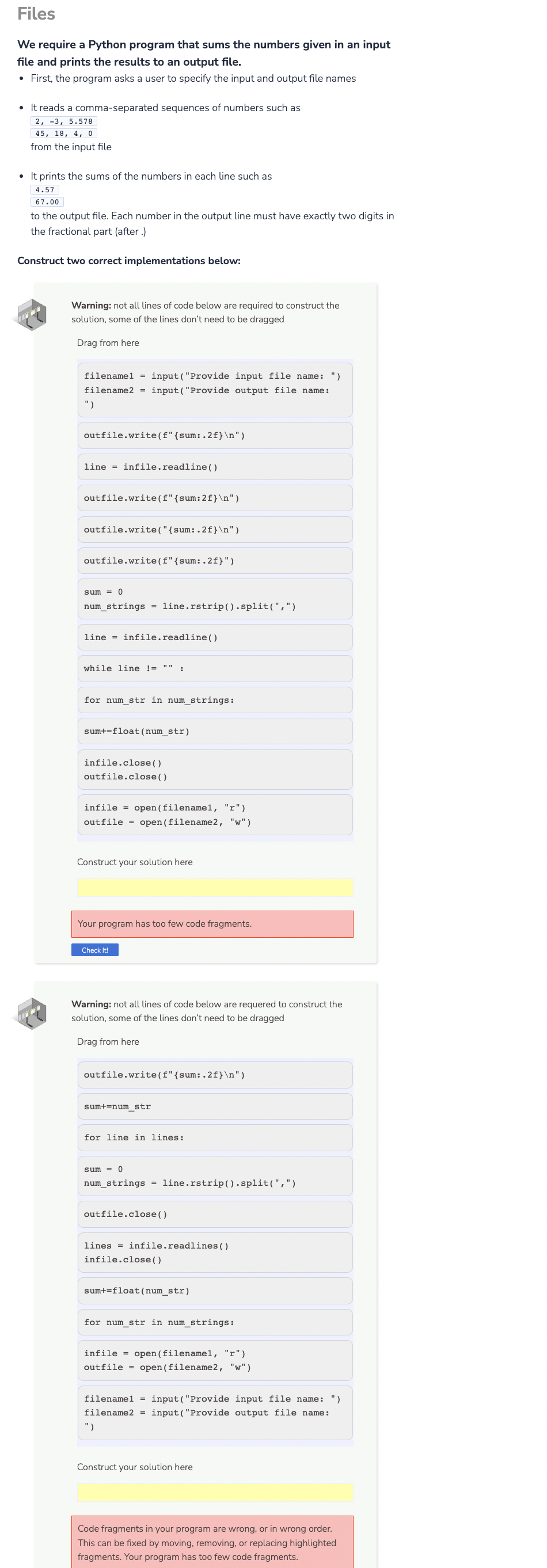547x1568 pixels.
Task: Select the outfile.write("{sum:.2f}\n") fragment without f prefix
Action: (215, 530)
